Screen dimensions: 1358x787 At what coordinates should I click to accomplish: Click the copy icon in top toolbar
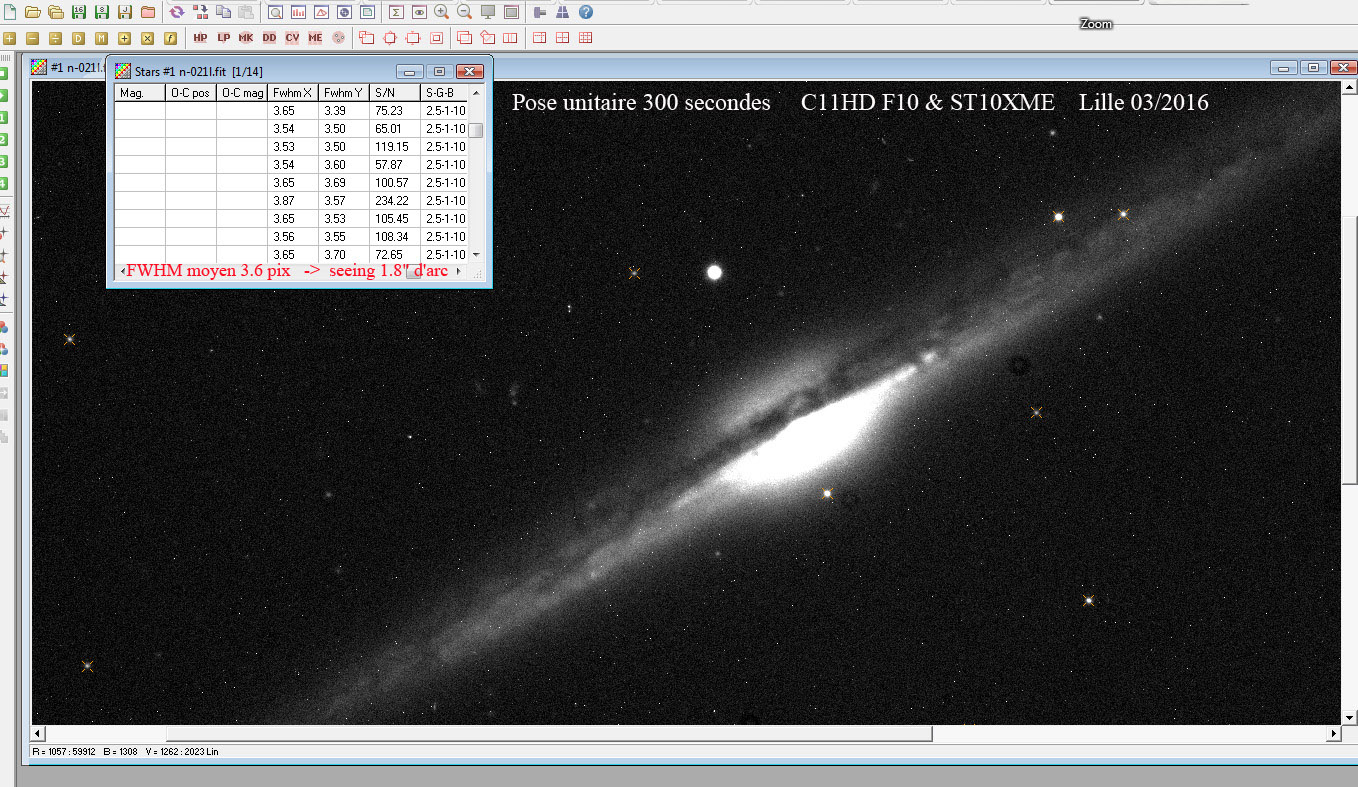coord(223,12)
